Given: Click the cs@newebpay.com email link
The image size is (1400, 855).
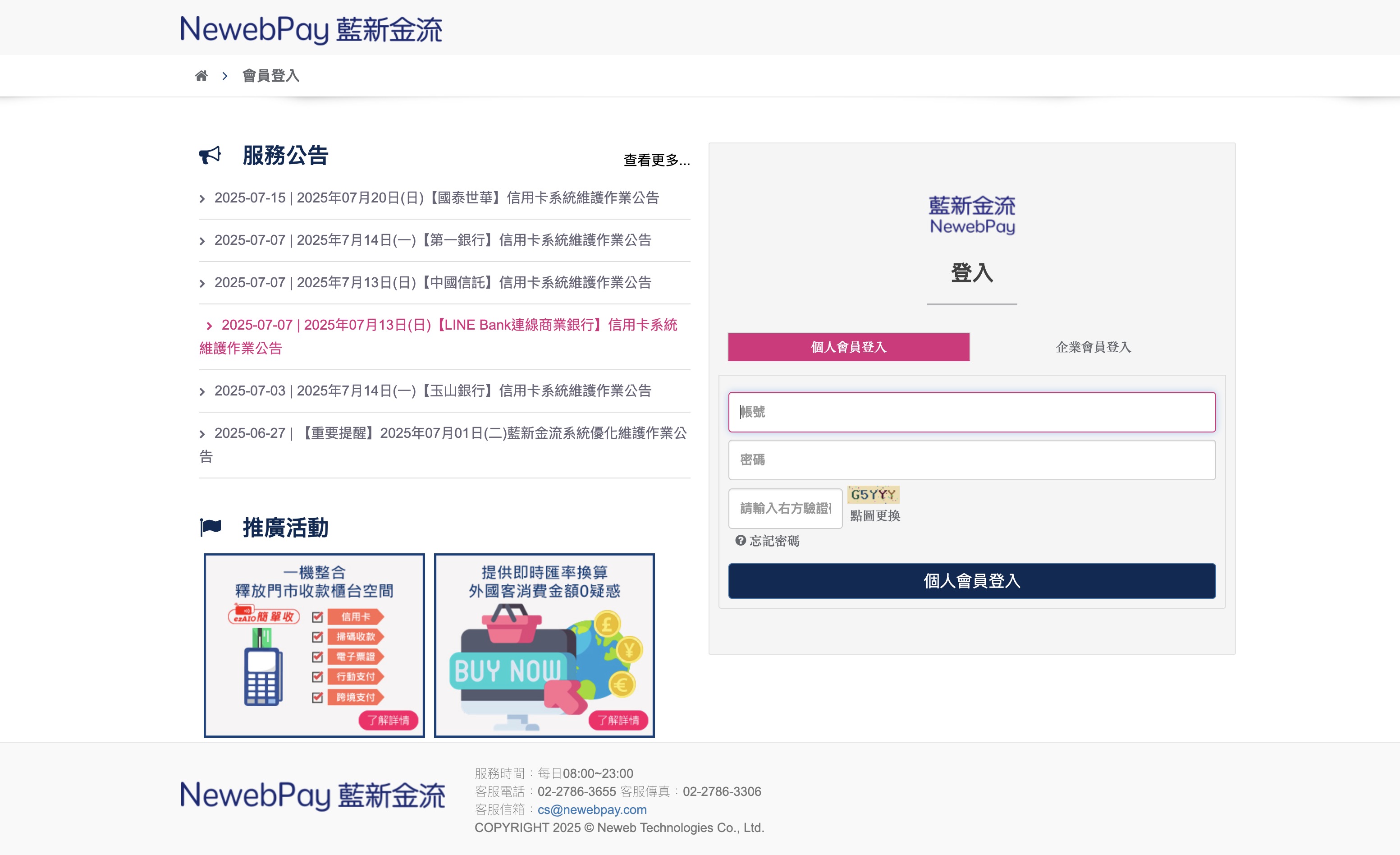Looking at the screenshot, I should pyautogui.click(x=592, y=809).
